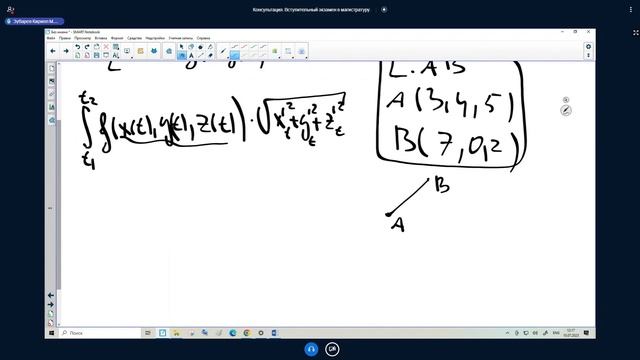Go to previous page with toolbar back arrow
Screen dimensions: 640x360
(53, 51)
